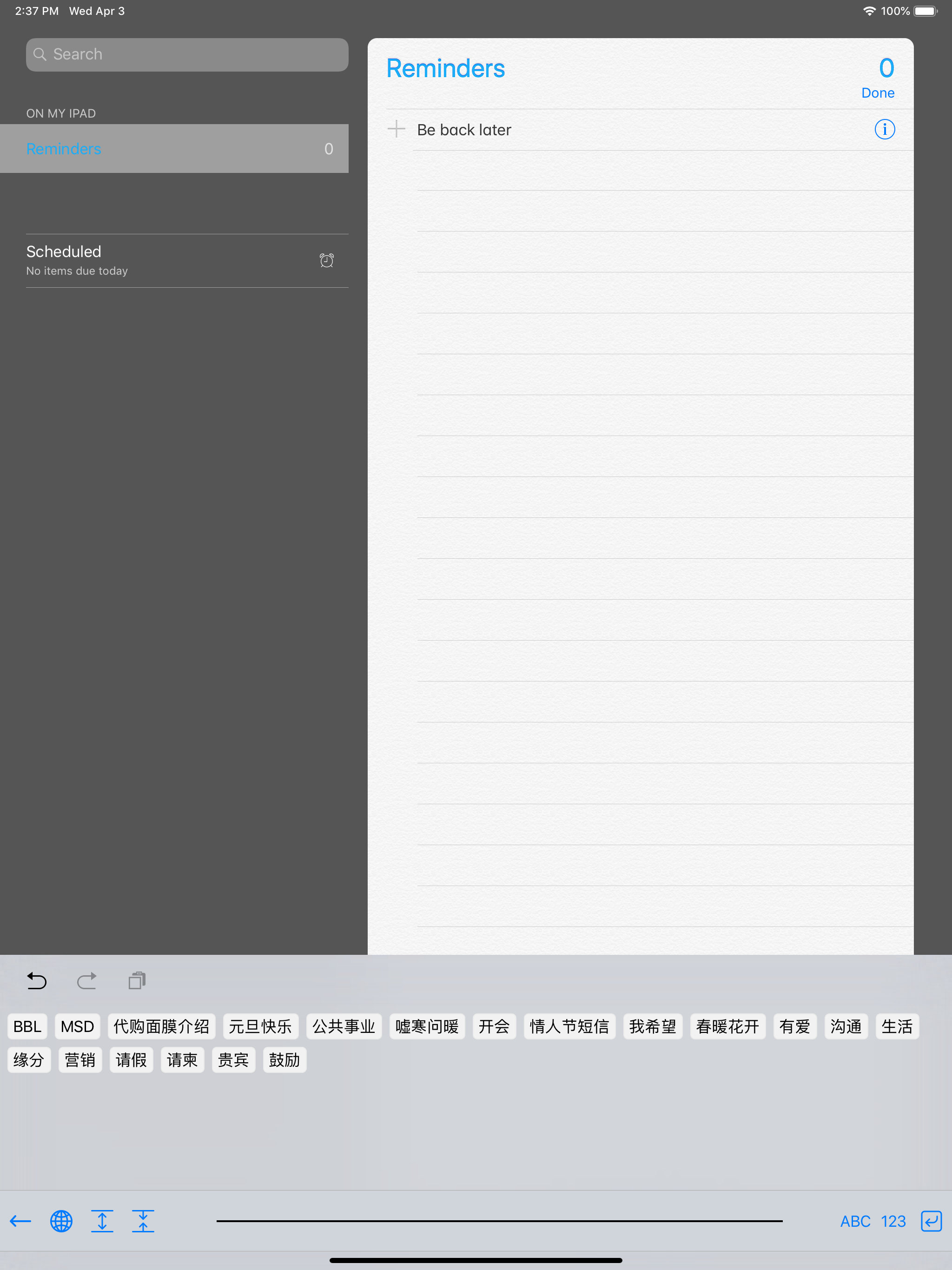This screenshot has width=952, height=1270.
Task: Switch keyboard to 123 mode
Action: click(x=893, y=1221)
